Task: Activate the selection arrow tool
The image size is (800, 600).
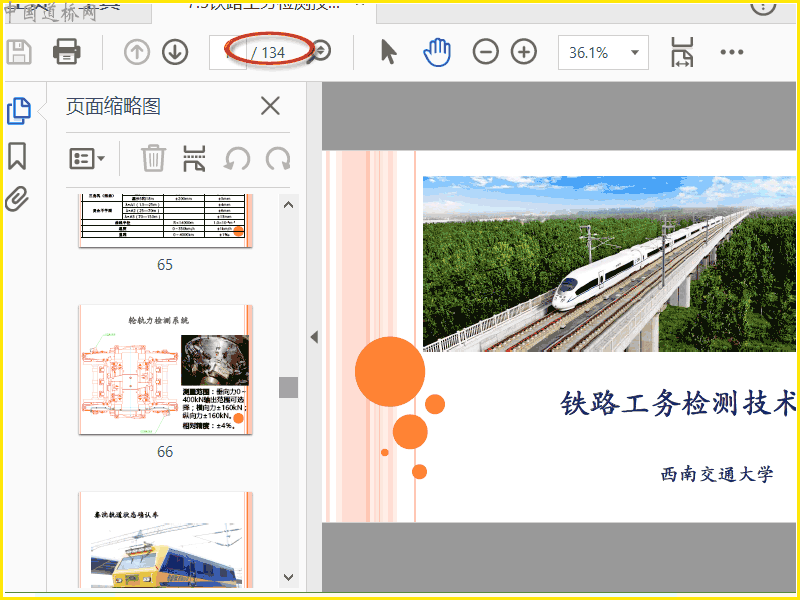Action: (388, 52)
